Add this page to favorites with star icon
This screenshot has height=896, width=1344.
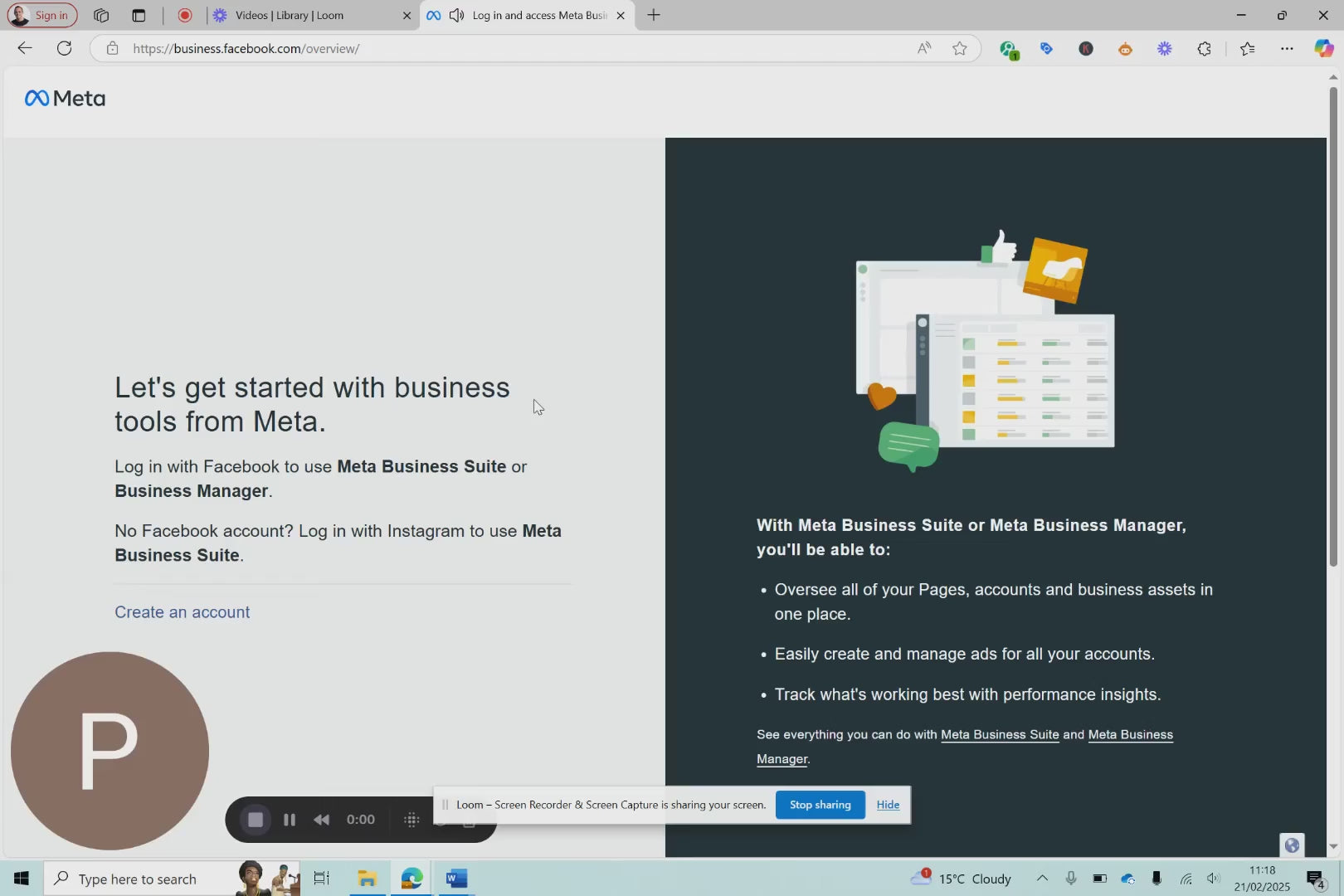[960, 48]
